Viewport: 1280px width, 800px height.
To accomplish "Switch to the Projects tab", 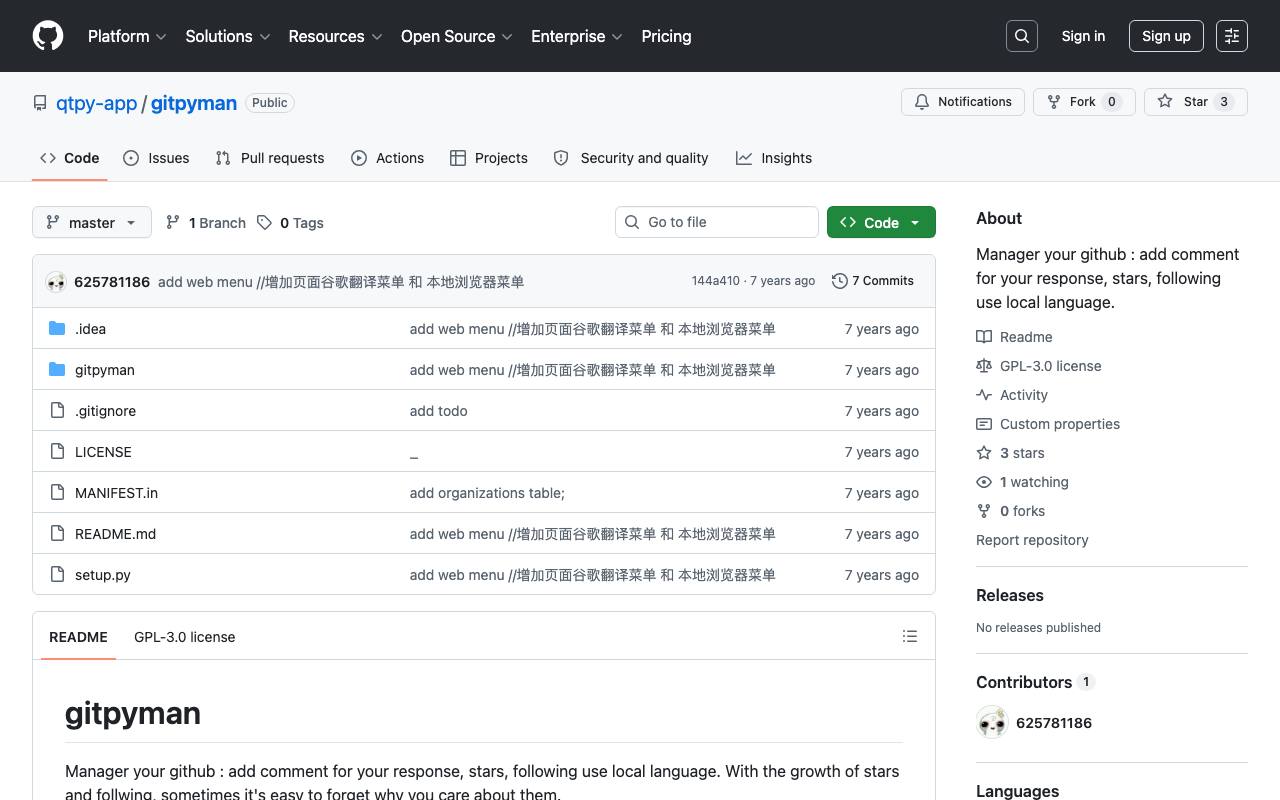I will point(489,158).
